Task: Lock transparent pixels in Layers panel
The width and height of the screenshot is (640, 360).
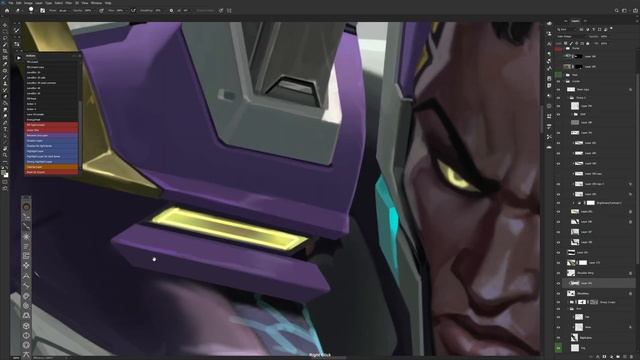Action: 565,43
